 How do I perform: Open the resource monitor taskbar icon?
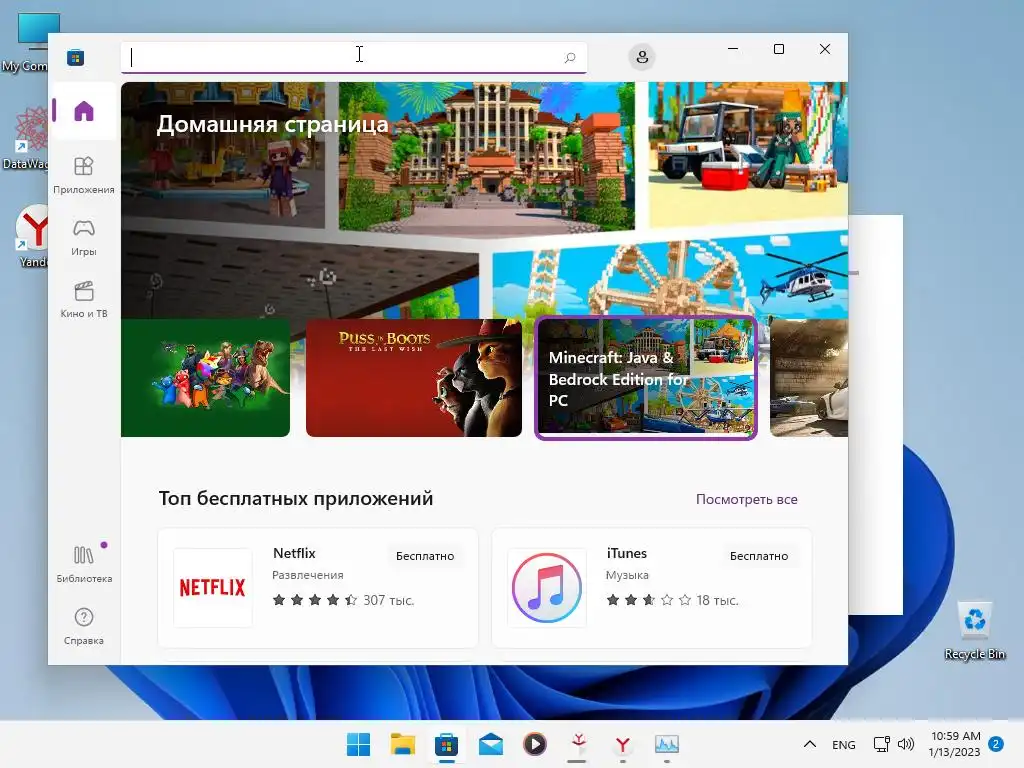click(x=667, y=744)
